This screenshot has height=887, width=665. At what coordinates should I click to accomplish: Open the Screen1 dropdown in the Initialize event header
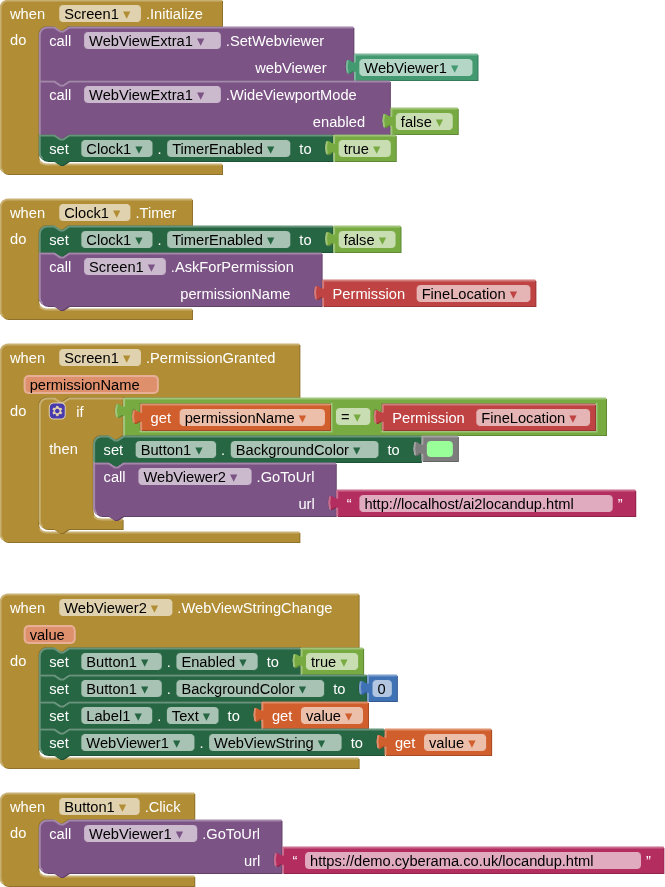point(100,14)
